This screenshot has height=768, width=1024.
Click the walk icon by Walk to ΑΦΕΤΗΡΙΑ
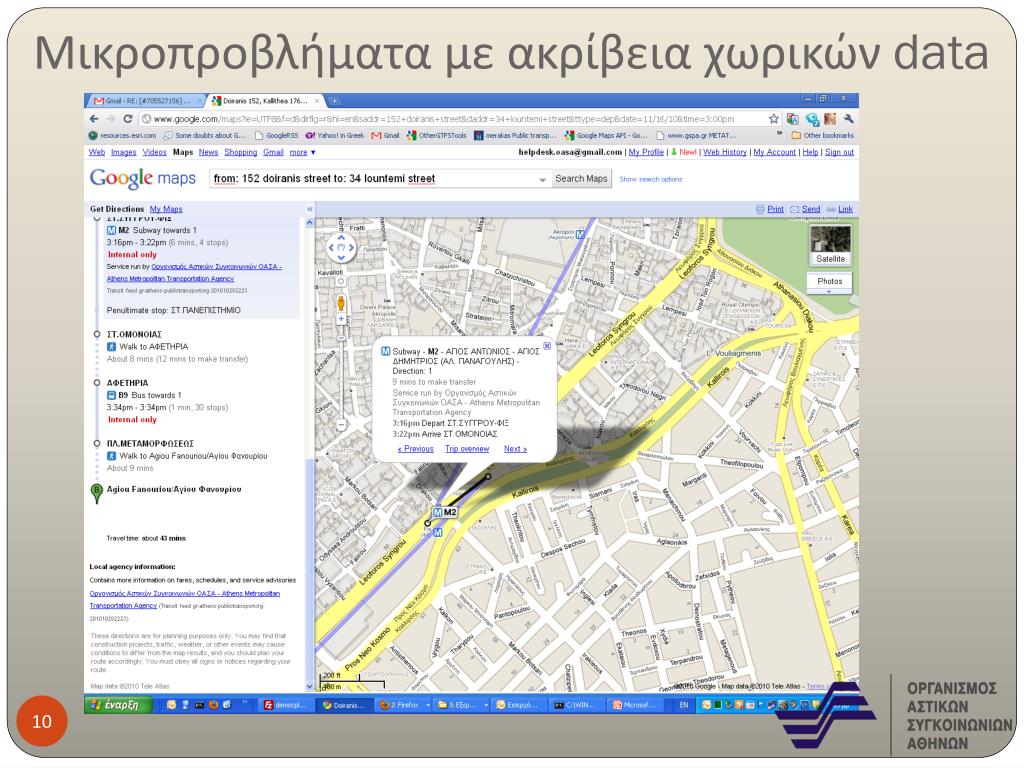pyautogui.click(x=111, y=347)
